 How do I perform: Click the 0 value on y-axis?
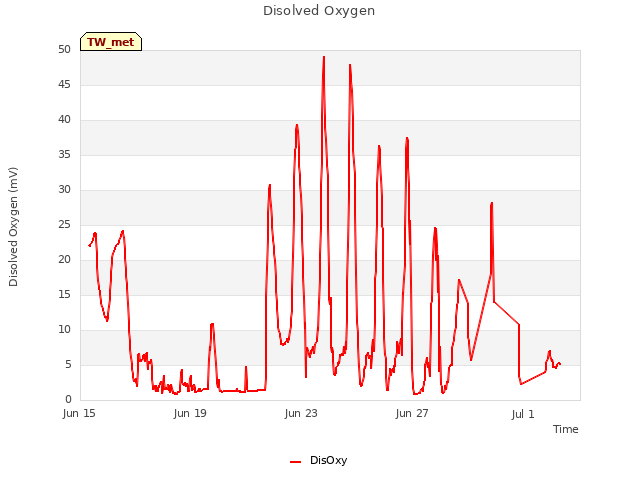(x=68, y=400)
